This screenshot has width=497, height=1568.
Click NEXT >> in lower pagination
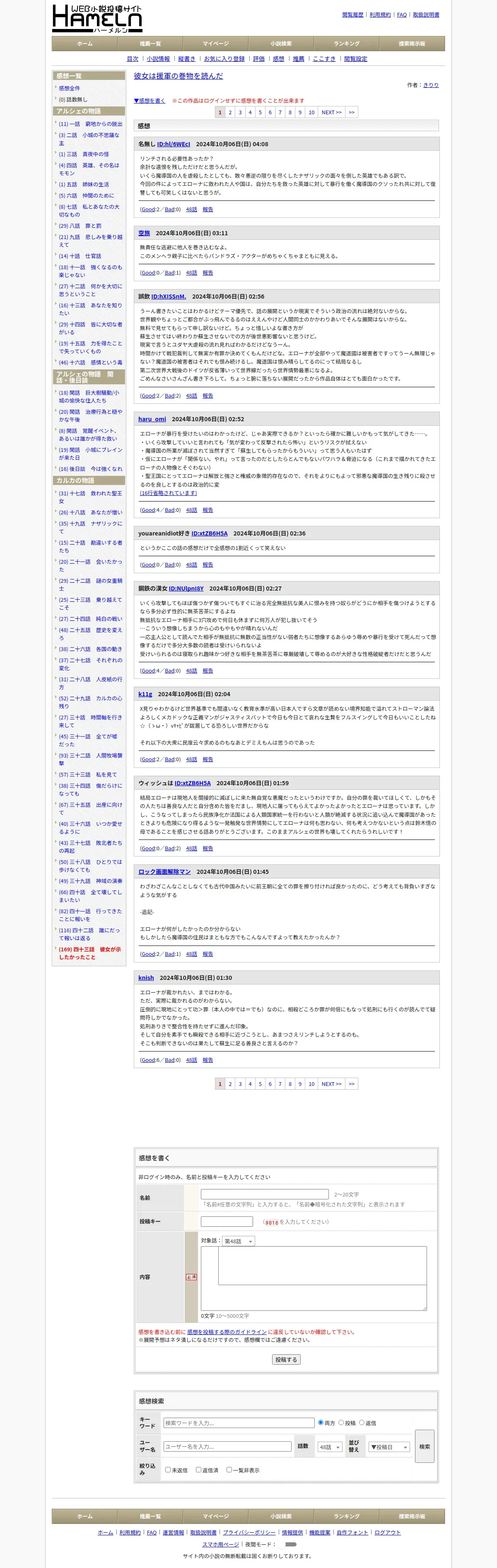[x=331, y=1084]
